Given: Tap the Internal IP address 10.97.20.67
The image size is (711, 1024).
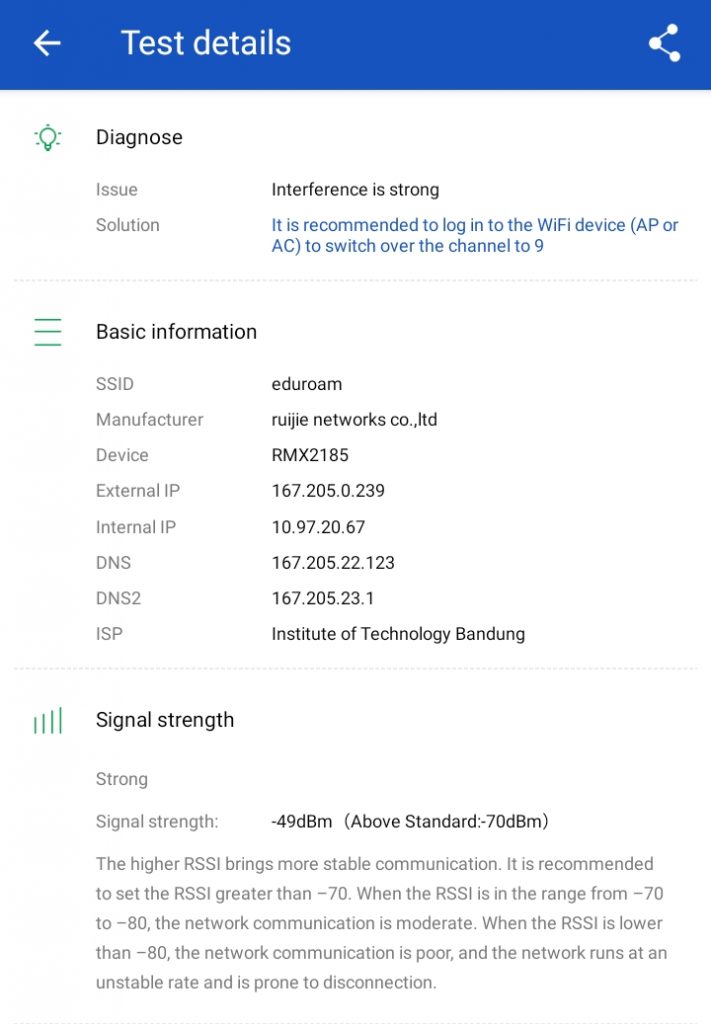Looking at the screenshot, I should click(x=320, y=527).
